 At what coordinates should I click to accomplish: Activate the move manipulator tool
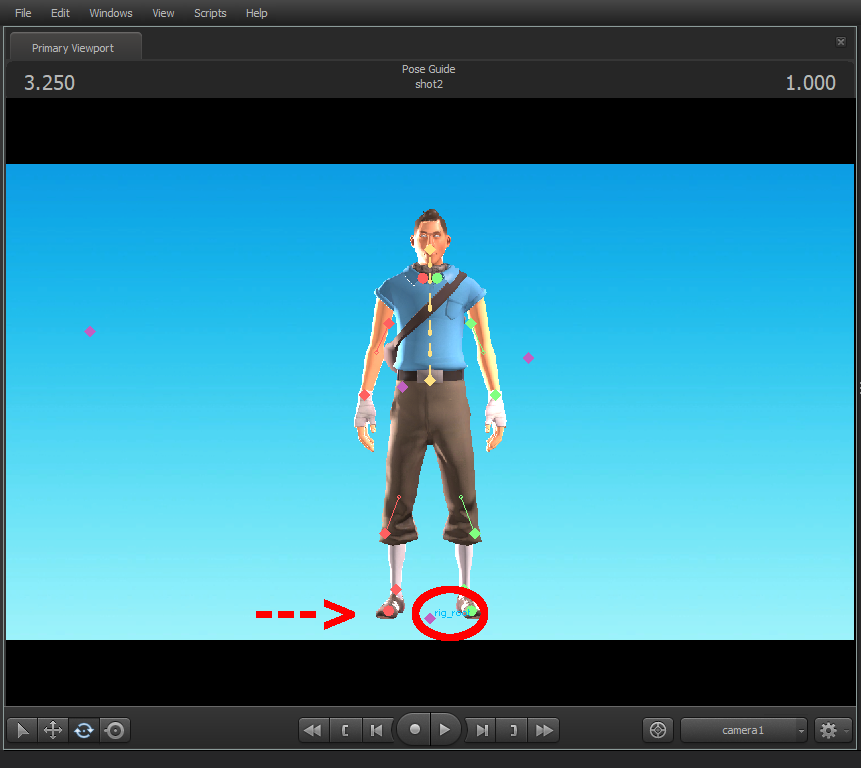[53, 730]
